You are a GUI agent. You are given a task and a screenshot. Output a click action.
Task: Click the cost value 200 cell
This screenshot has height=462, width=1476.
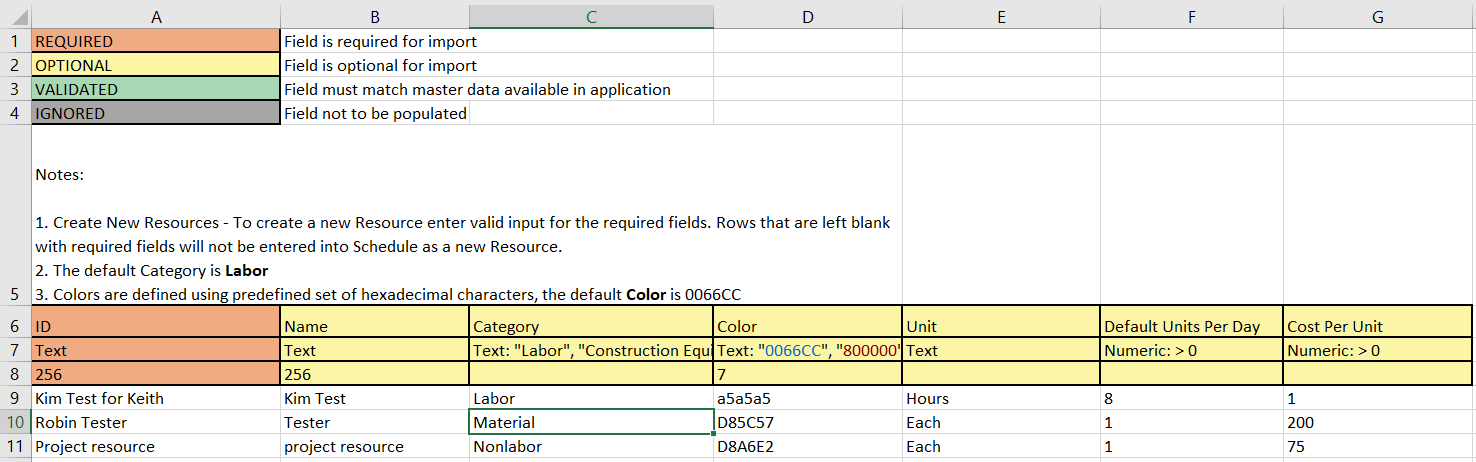(x=1378, y=422)
